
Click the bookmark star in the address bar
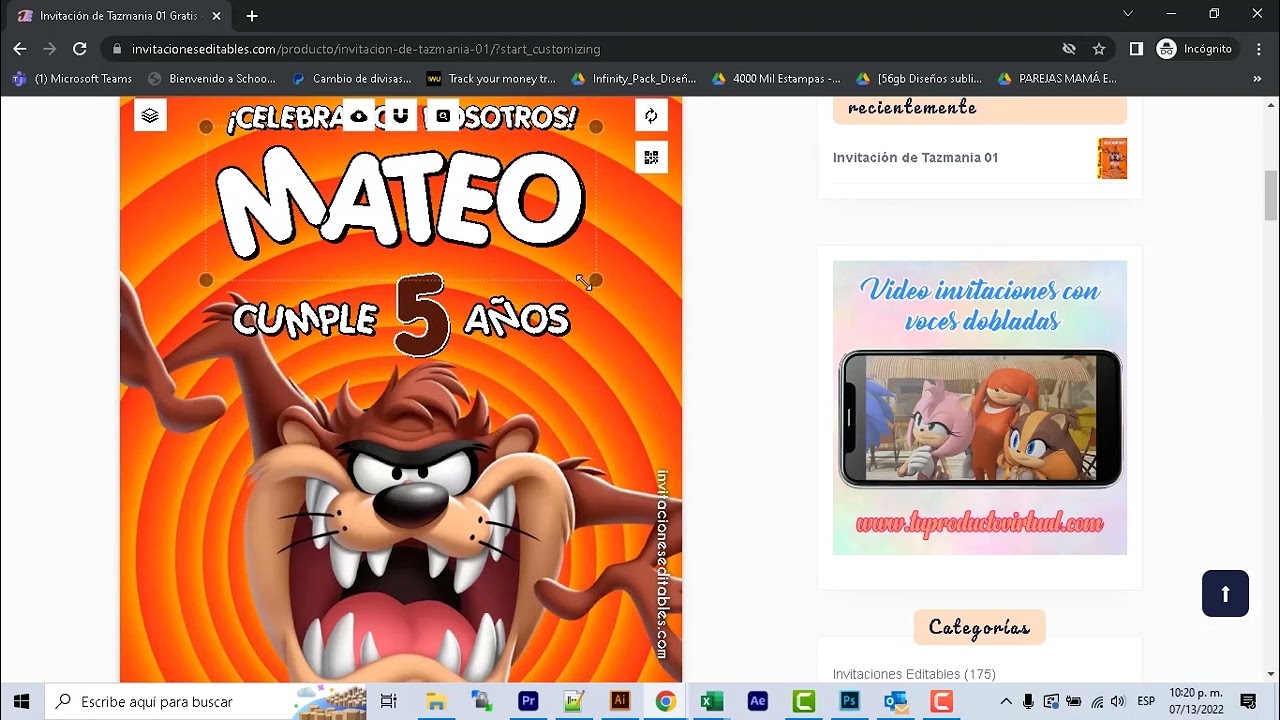(1100, 48)
